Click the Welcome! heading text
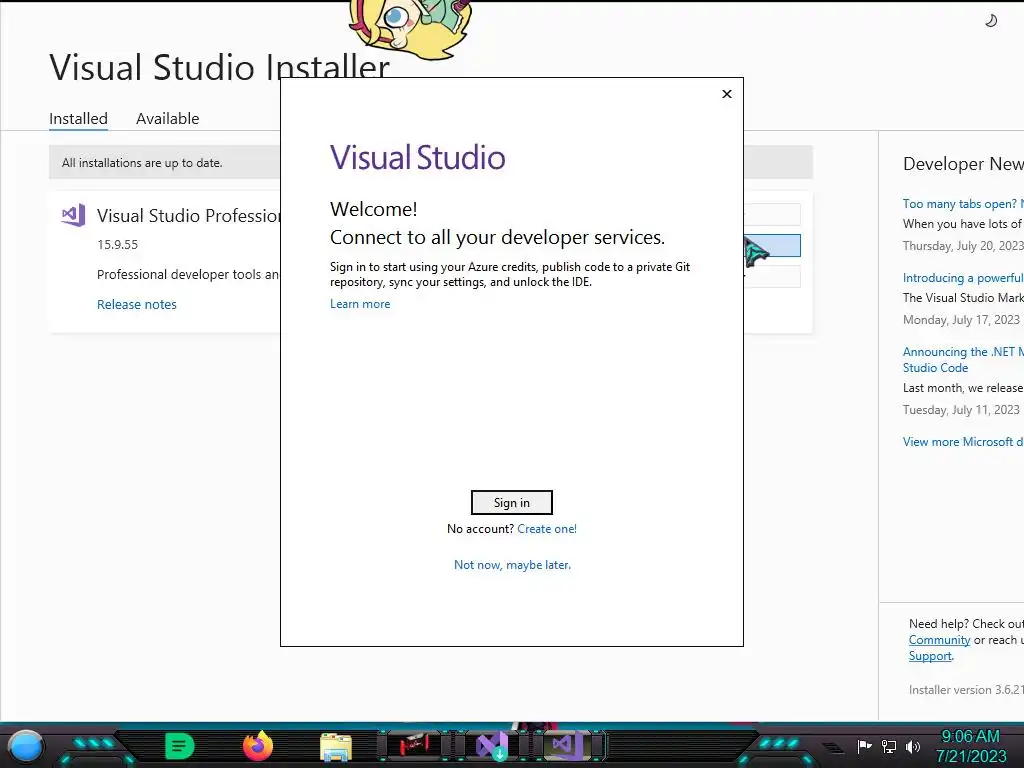Viewport: 1024px width, 768px height. (x=374, y=209)
